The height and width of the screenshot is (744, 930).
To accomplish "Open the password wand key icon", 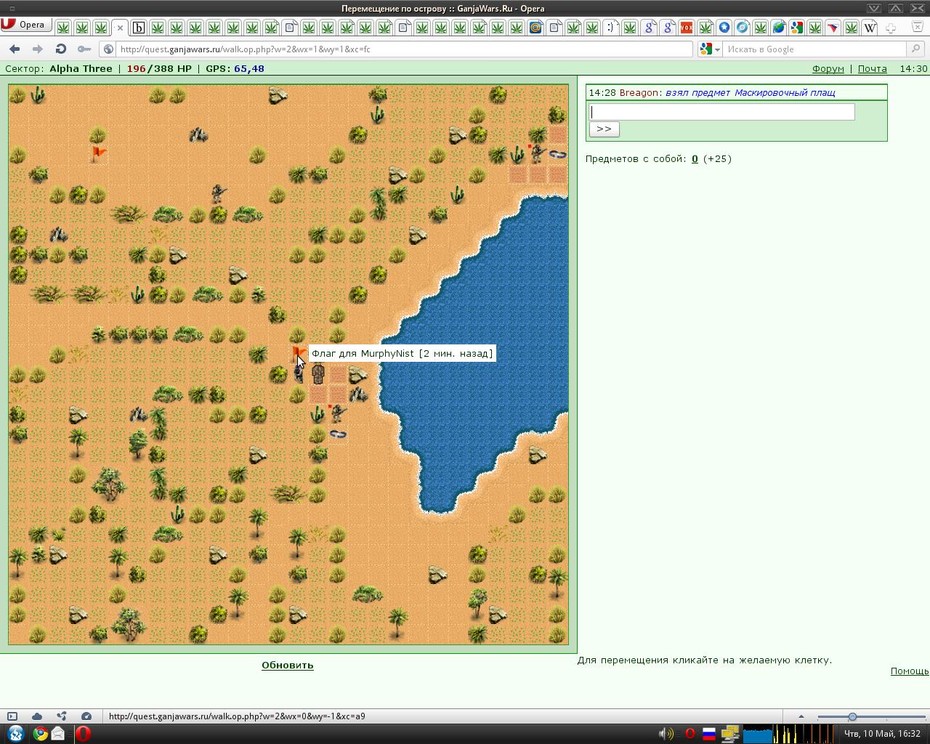I will [x=84, y=49].
